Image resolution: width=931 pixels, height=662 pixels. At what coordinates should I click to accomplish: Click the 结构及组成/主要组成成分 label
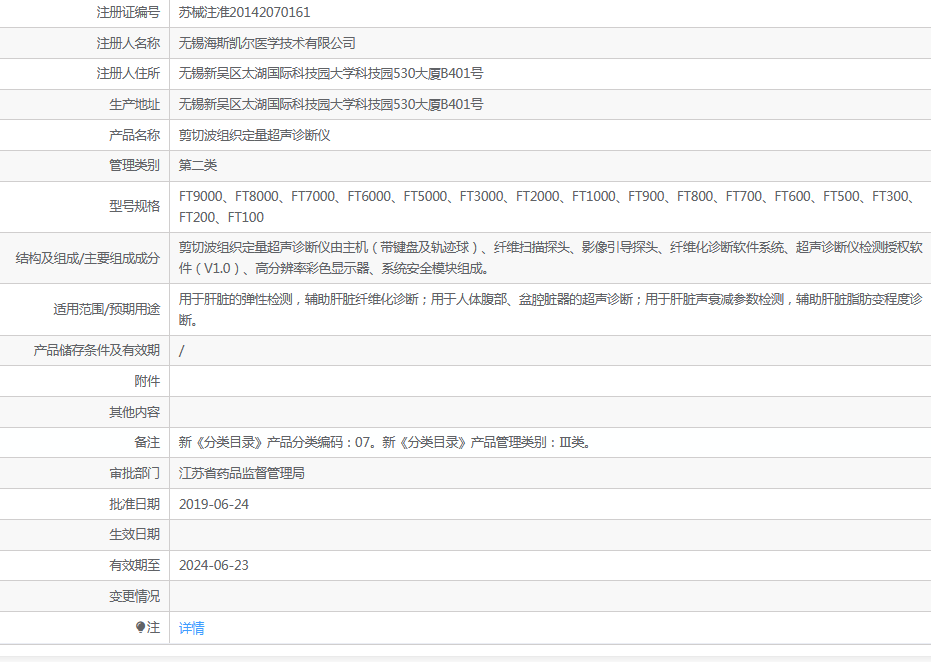pyautogui.click(x=88, y=258)
